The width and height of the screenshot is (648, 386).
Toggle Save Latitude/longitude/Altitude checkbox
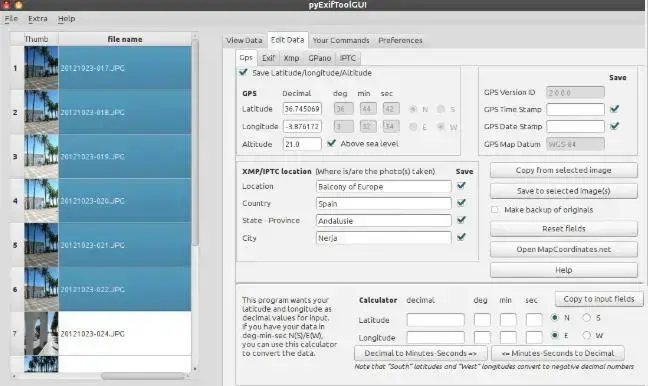click(x=243, y=72)
